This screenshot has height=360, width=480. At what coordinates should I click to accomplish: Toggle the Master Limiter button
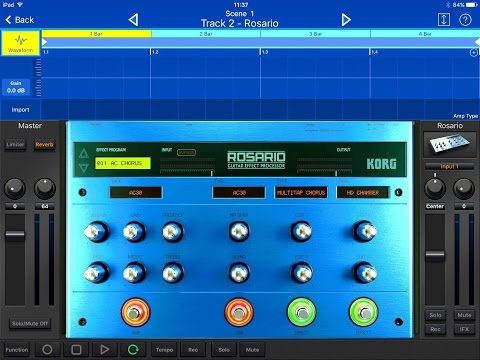click(15, 145)
